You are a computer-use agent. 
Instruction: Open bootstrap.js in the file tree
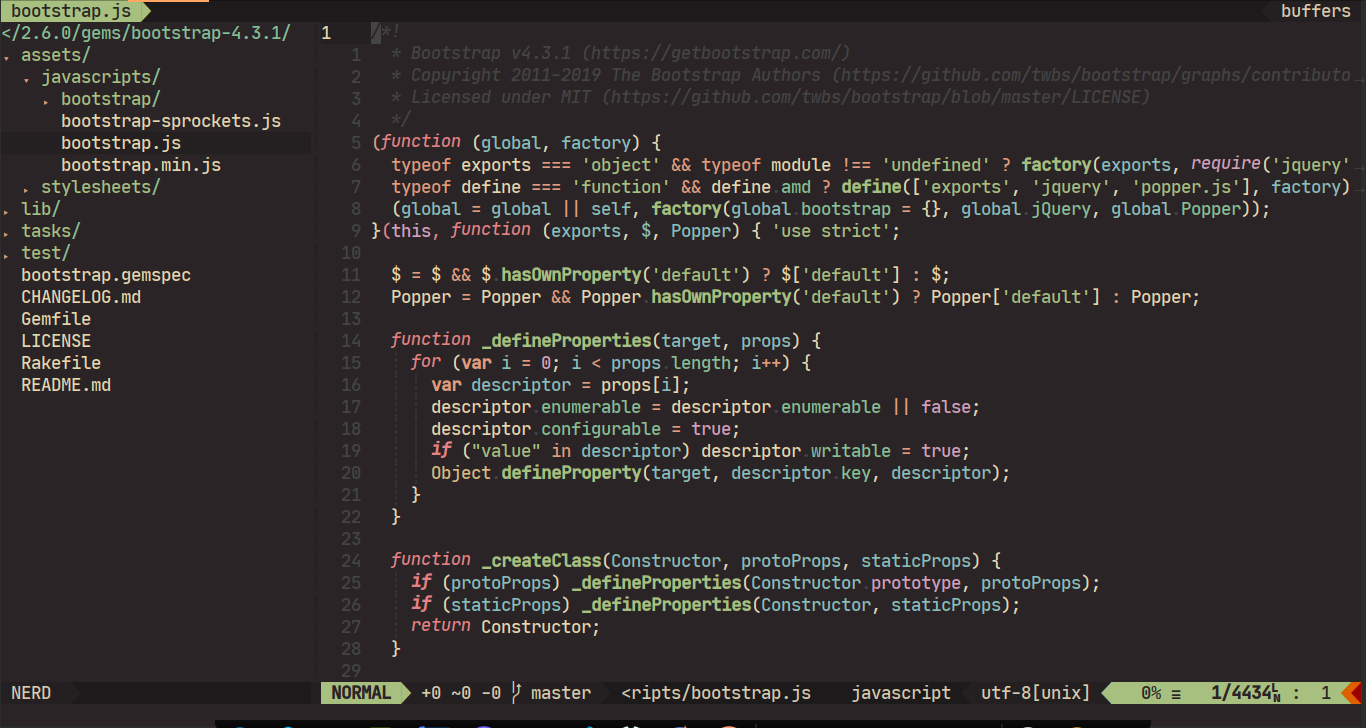121,143
